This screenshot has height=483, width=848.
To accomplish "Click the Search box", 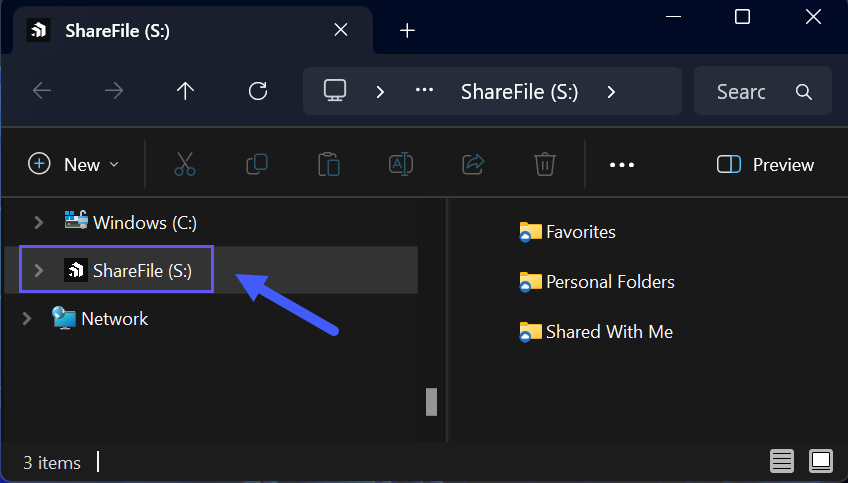I will point(763,91).
